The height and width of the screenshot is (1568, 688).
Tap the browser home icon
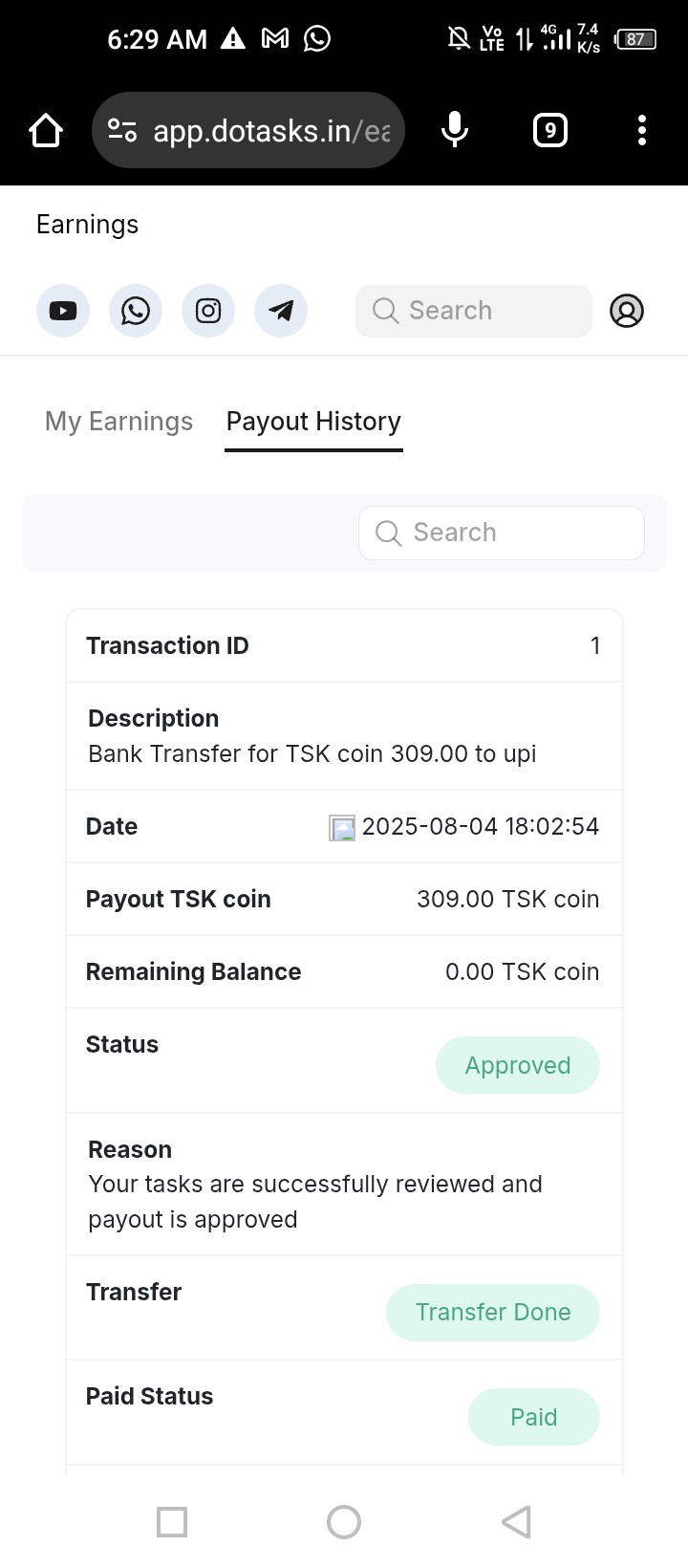(x=46, y=131)
